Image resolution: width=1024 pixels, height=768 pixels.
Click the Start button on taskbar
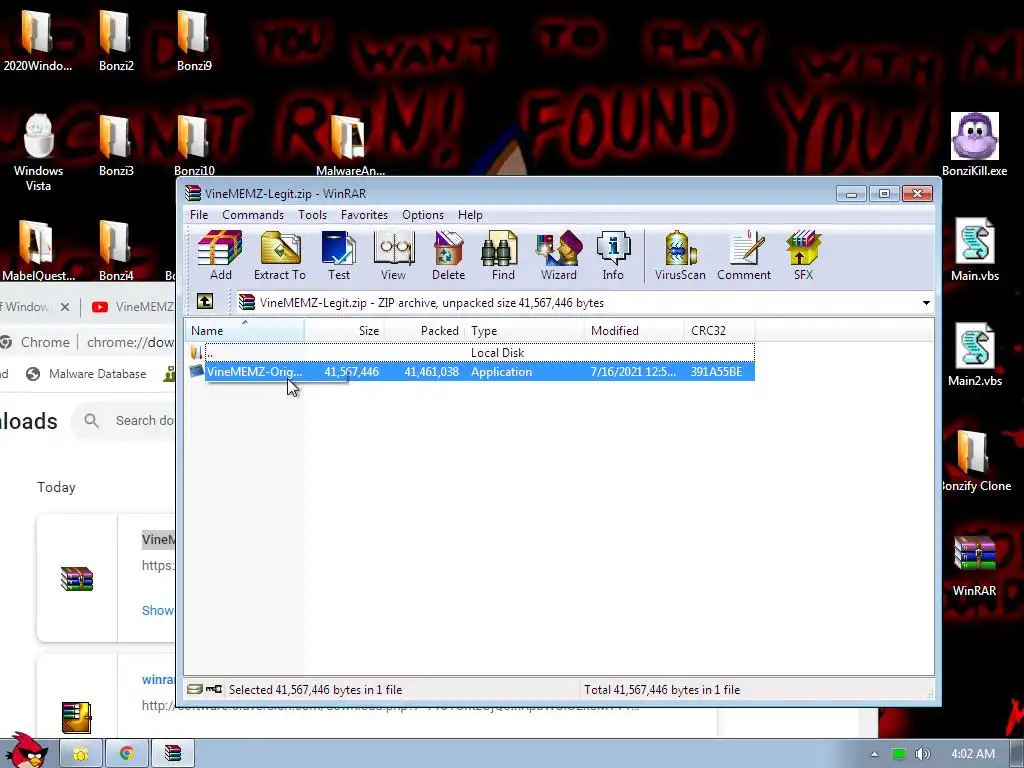(27, 751)
